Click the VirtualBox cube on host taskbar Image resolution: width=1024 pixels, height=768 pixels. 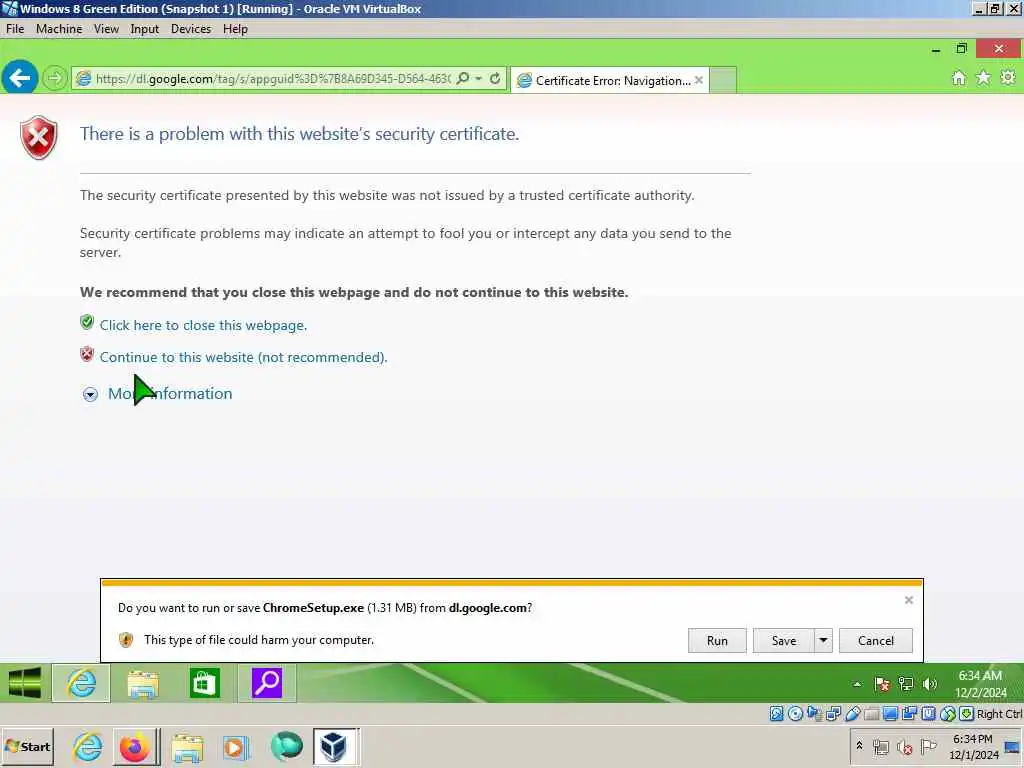(335, 746)
